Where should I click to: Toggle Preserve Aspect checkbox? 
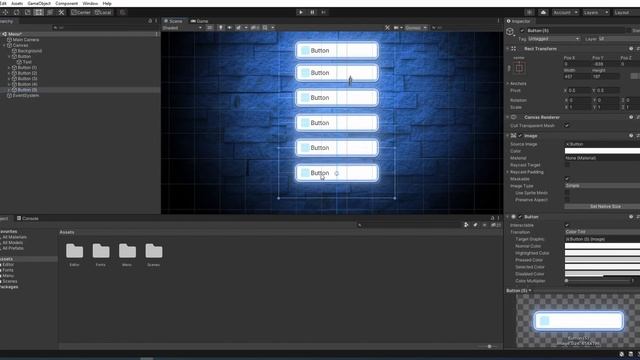click(567, 200)
